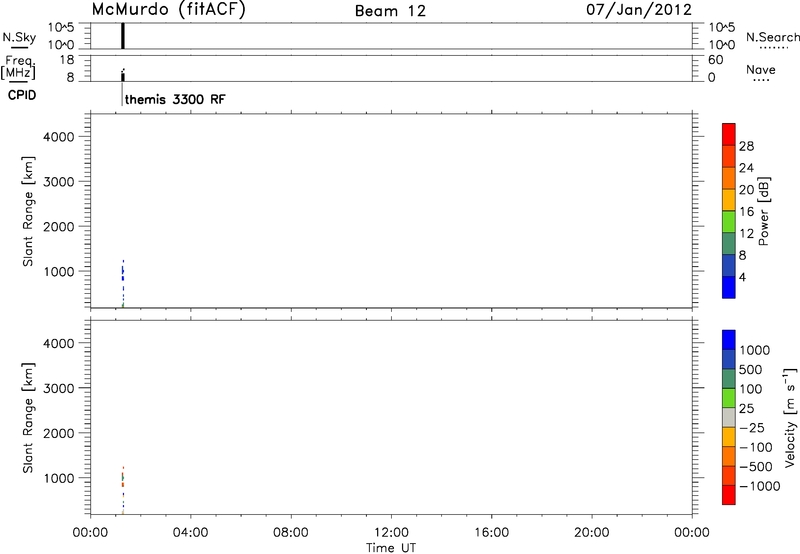Click the 'McMurdo (fitACF)' title text
The height and width of the screenshot is (554, 800).
(x=168, y=10)
